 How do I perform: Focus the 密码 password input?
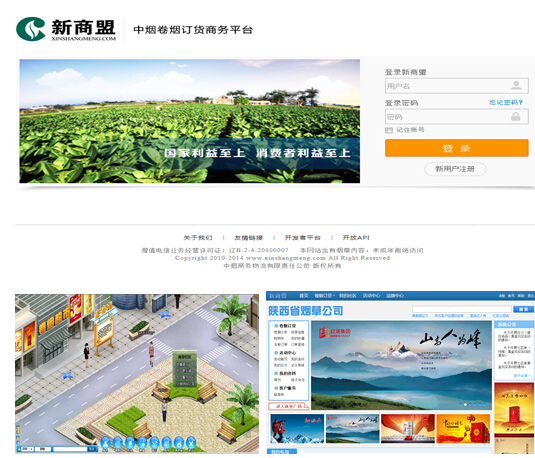click(x=457, y=117)
